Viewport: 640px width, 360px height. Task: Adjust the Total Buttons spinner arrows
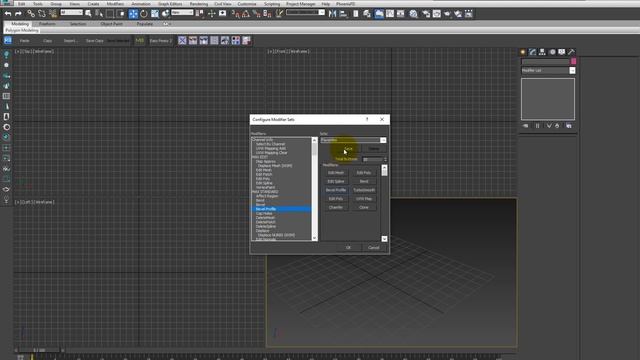[x=385, y=159]
